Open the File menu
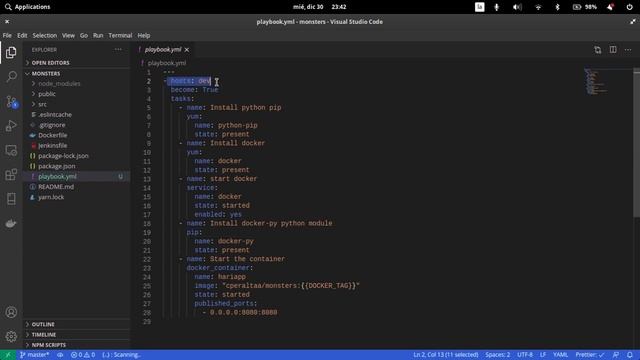640x360 pixels. tap(7, 36)
